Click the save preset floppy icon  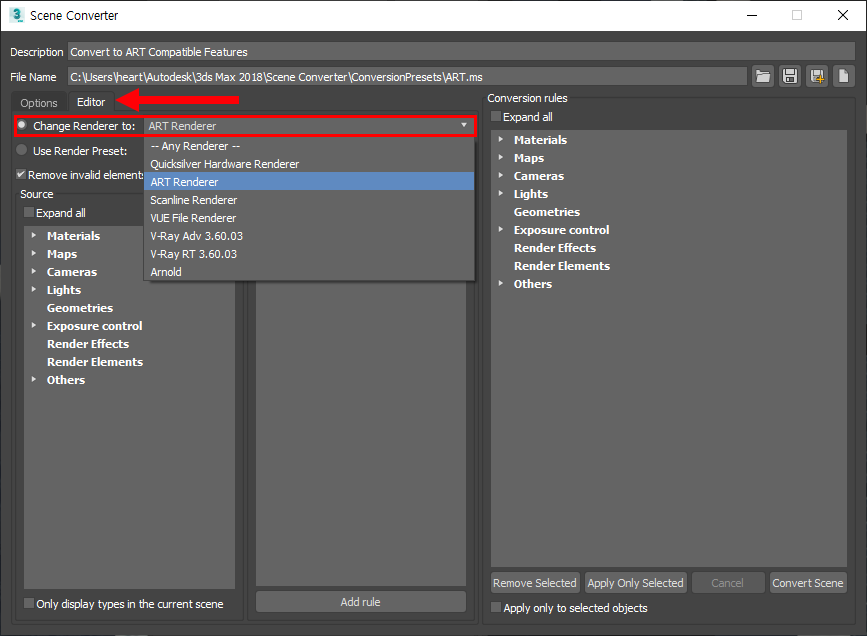pyautogui.click(x=790, y=76)
